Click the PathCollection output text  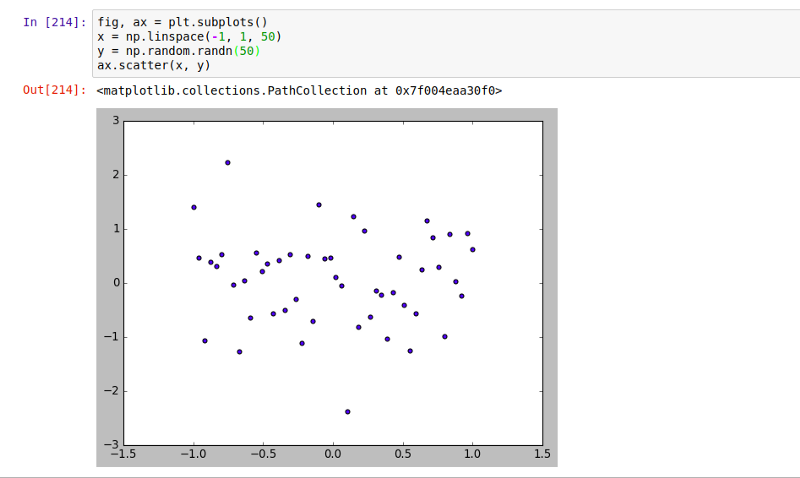coord(299,91)
